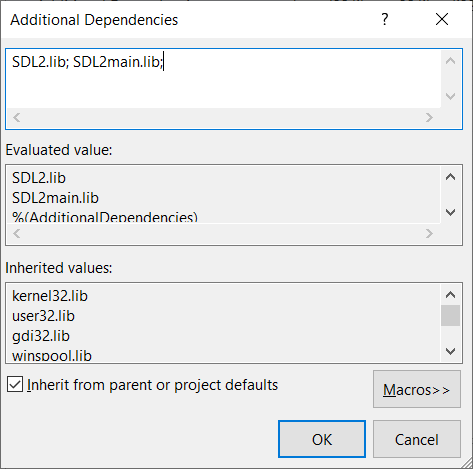Screen dimensions: 473x469
Task: Click right arrow of Evaluated value horizontal scrollbar
Action: pyautogui.click(x=429, y=233)
